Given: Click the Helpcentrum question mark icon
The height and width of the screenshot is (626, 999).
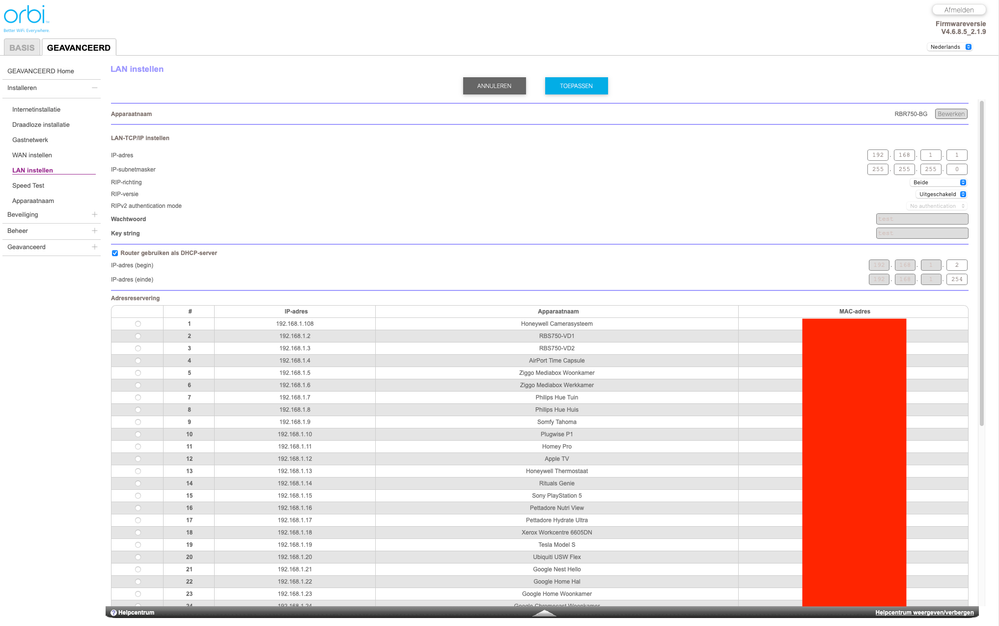Looking at the screenshot, I should [x=113, y=613].
